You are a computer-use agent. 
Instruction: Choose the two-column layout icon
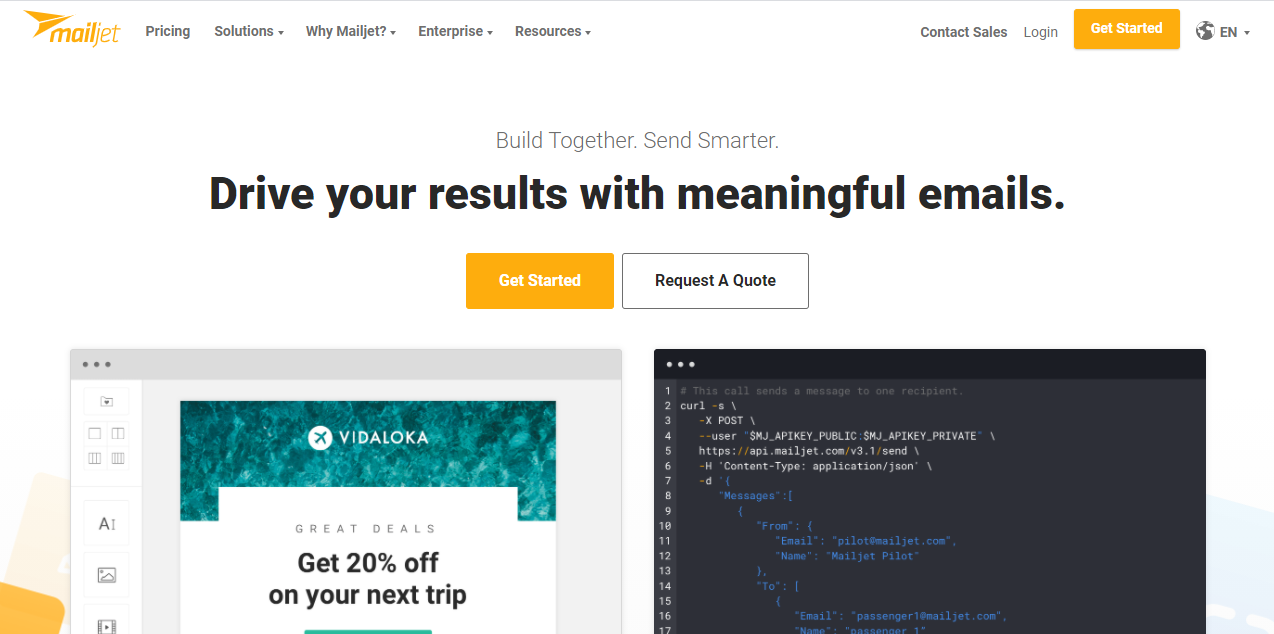click(x=118, y=434)
